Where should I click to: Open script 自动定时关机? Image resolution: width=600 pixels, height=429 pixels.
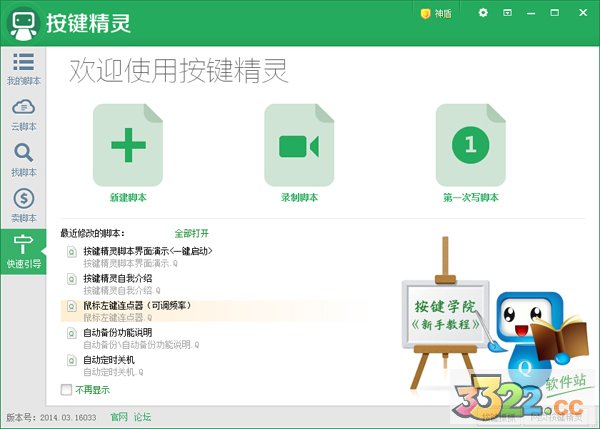[x=109, y=360]
